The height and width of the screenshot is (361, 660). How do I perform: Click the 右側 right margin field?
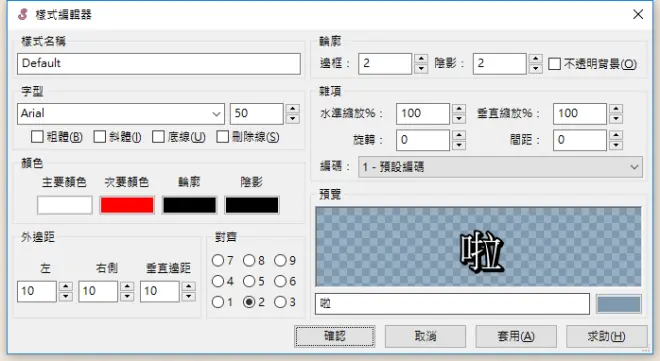pyautogui.click(x=98, y=292)
